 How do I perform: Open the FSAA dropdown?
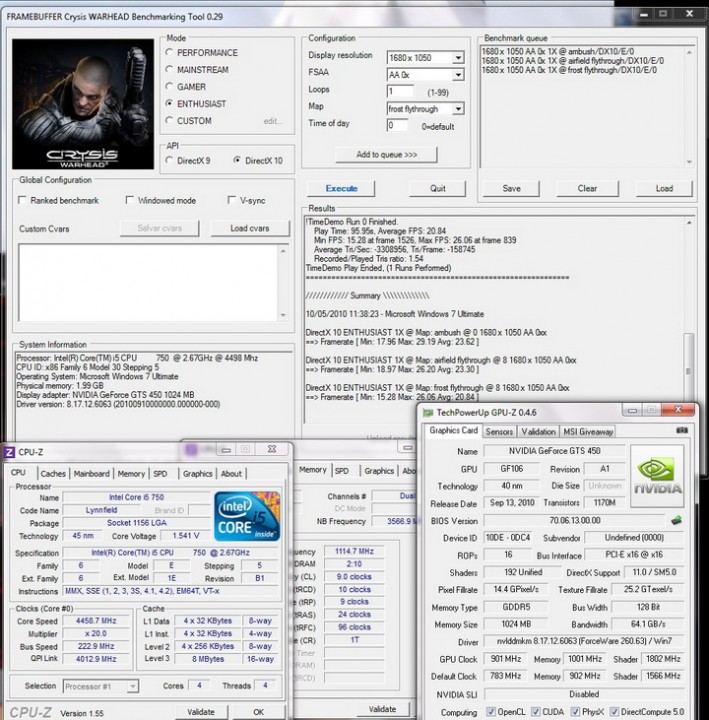pos(458,74)
